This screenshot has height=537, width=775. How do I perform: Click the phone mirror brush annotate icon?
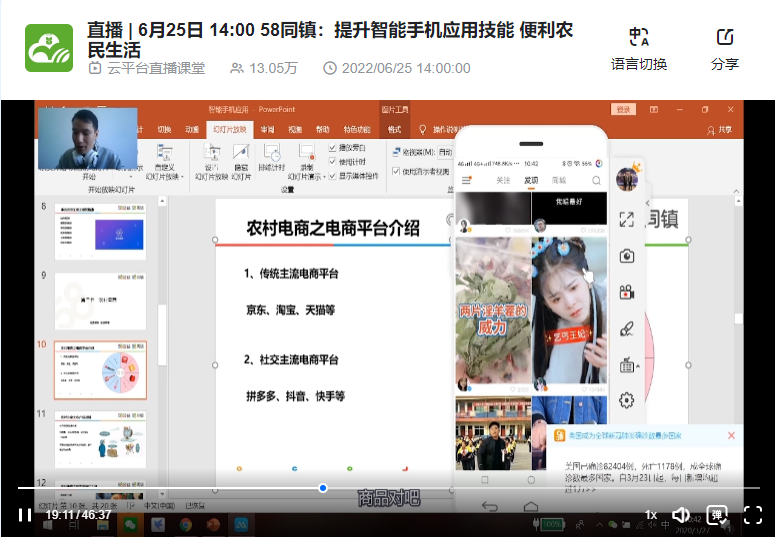627,329
